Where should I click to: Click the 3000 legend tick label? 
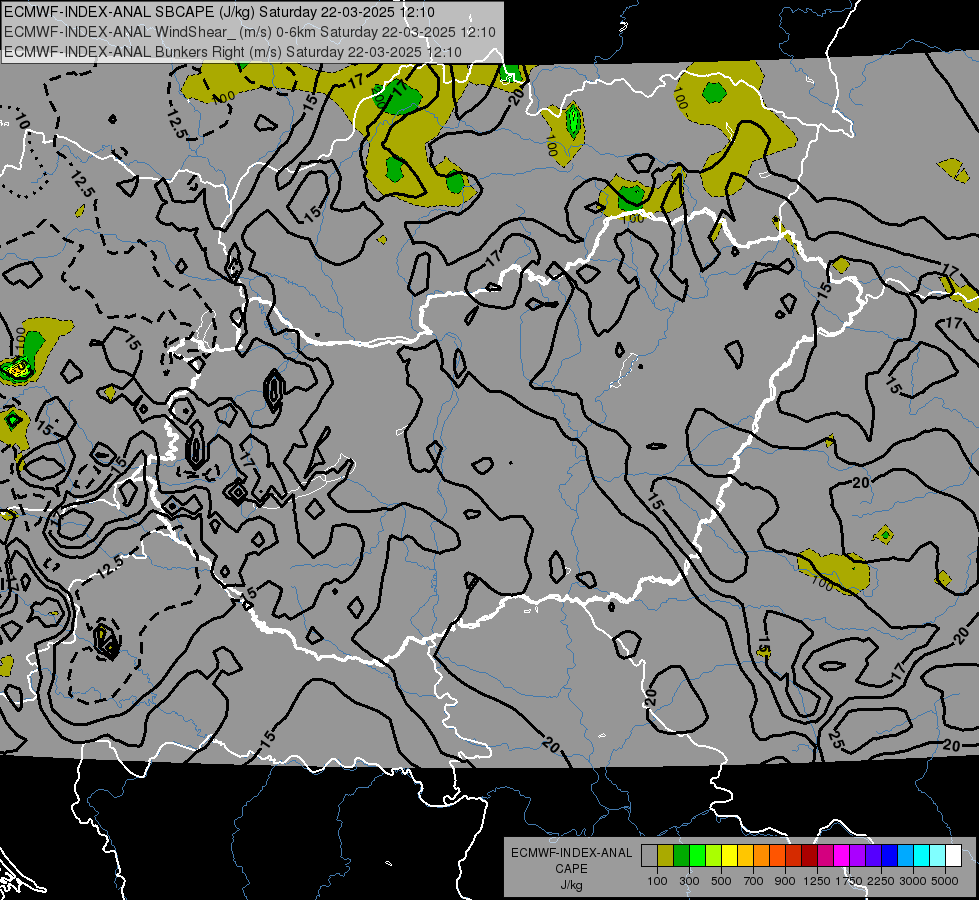[913, 881]
